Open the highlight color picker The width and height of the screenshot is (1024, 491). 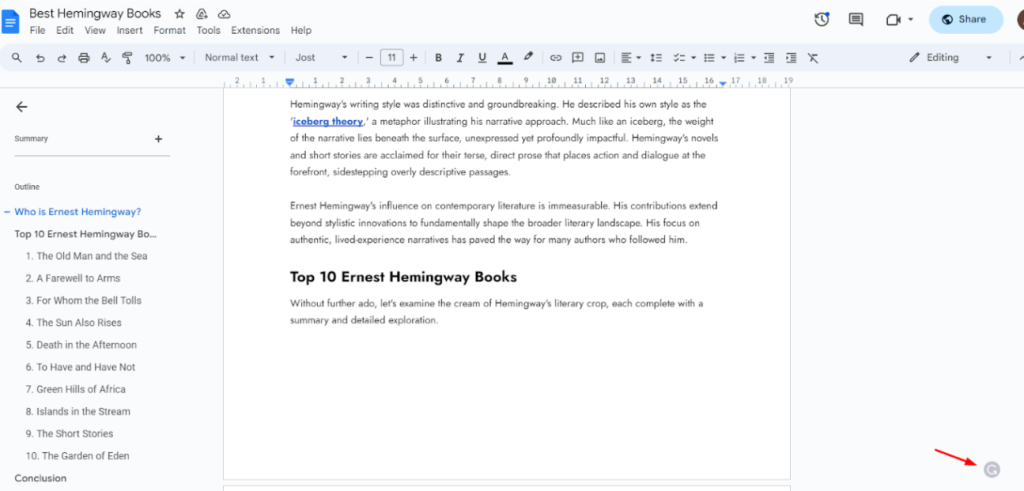[528, 57]
